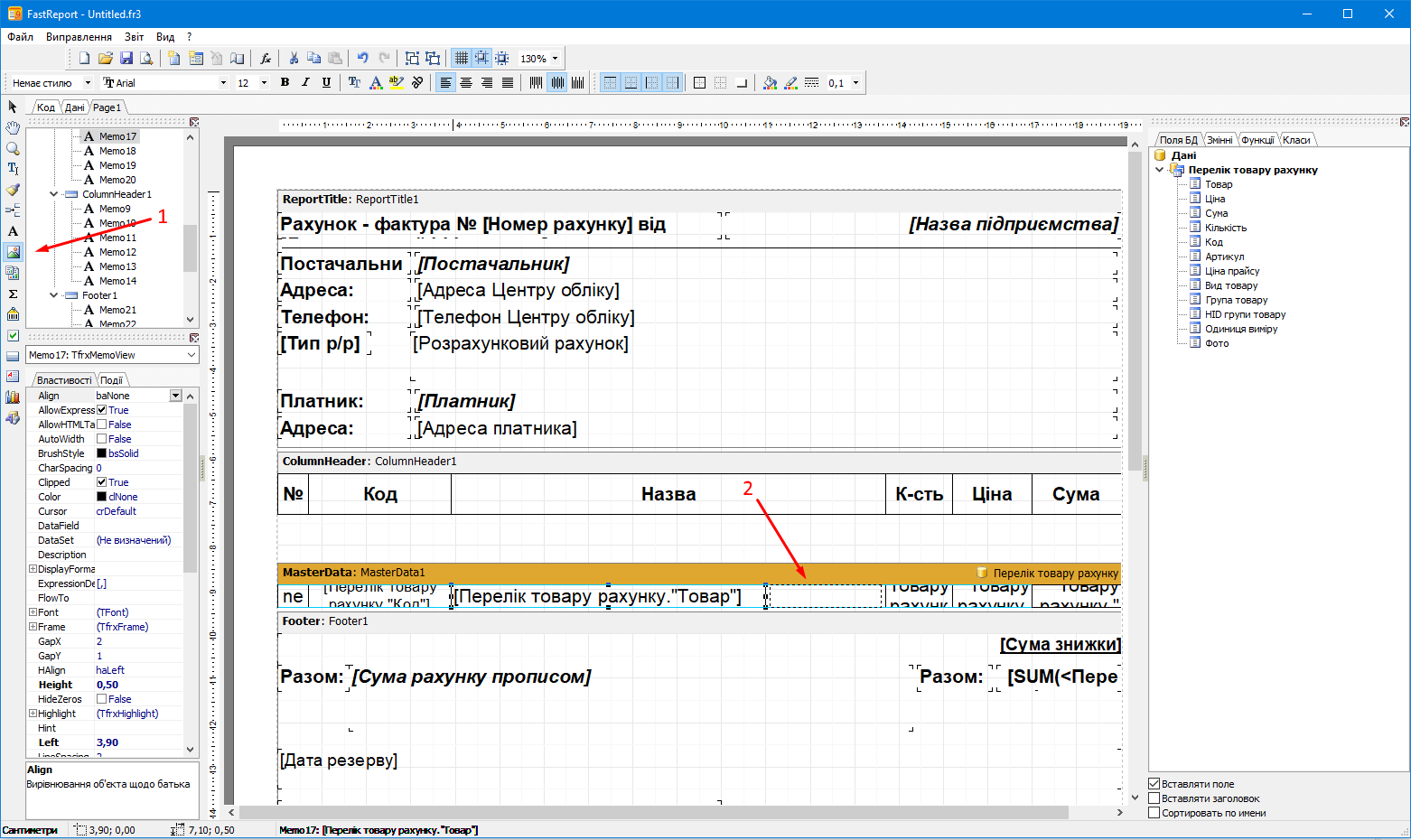The width and height of the screenshot is (1411, 840).
Task: Enable the AllowHTMLTags property checkbox
Action: click(102, 425)
